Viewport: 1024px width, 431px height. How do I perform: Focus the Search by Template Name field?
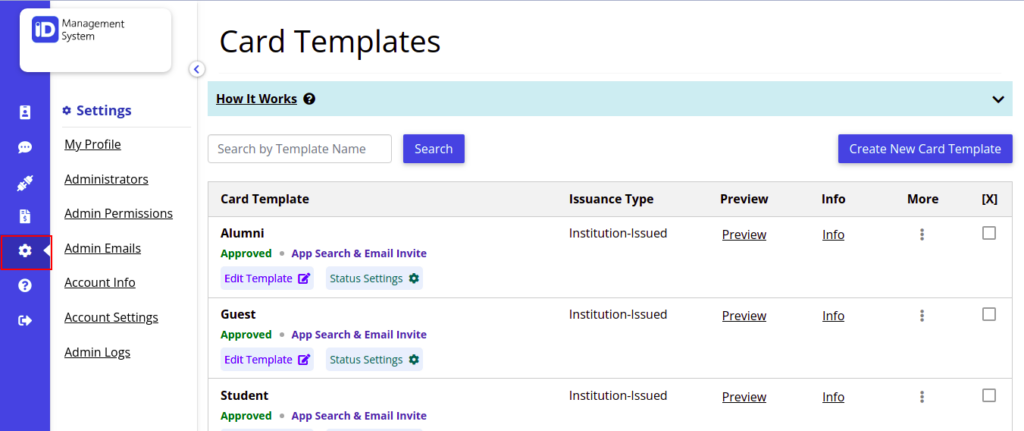click(x=300, y=149)
